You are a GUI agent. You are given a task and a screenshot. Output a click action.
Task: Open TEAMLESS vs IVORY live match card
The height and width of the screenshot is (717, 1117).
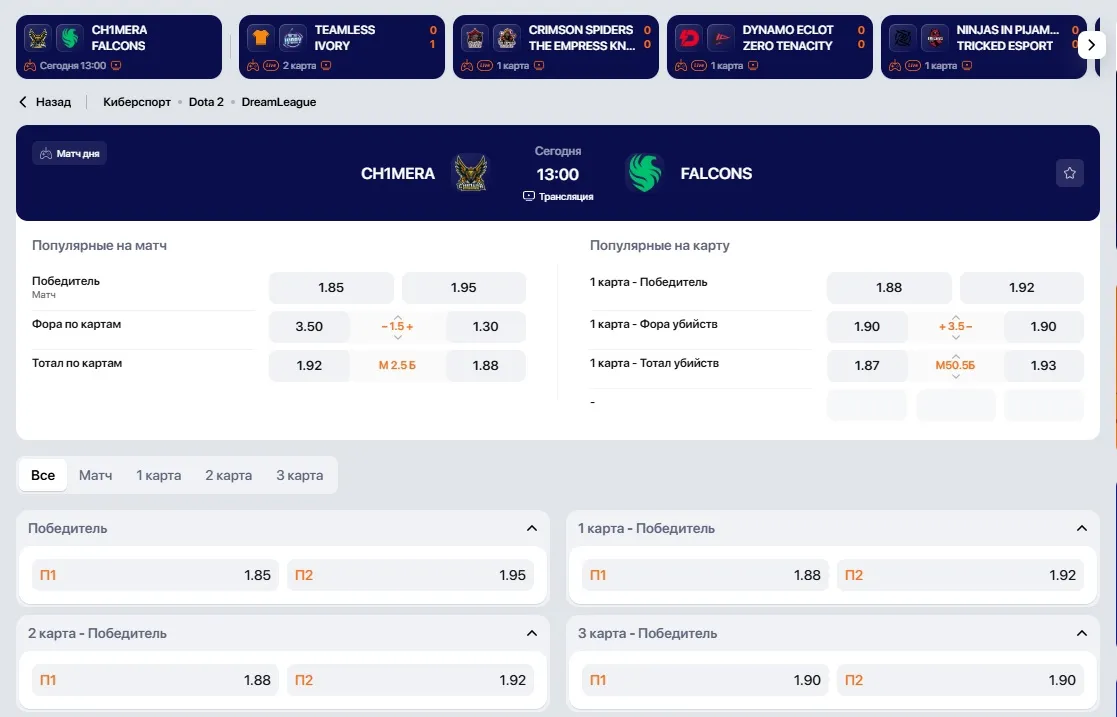(x=342, y=47)
